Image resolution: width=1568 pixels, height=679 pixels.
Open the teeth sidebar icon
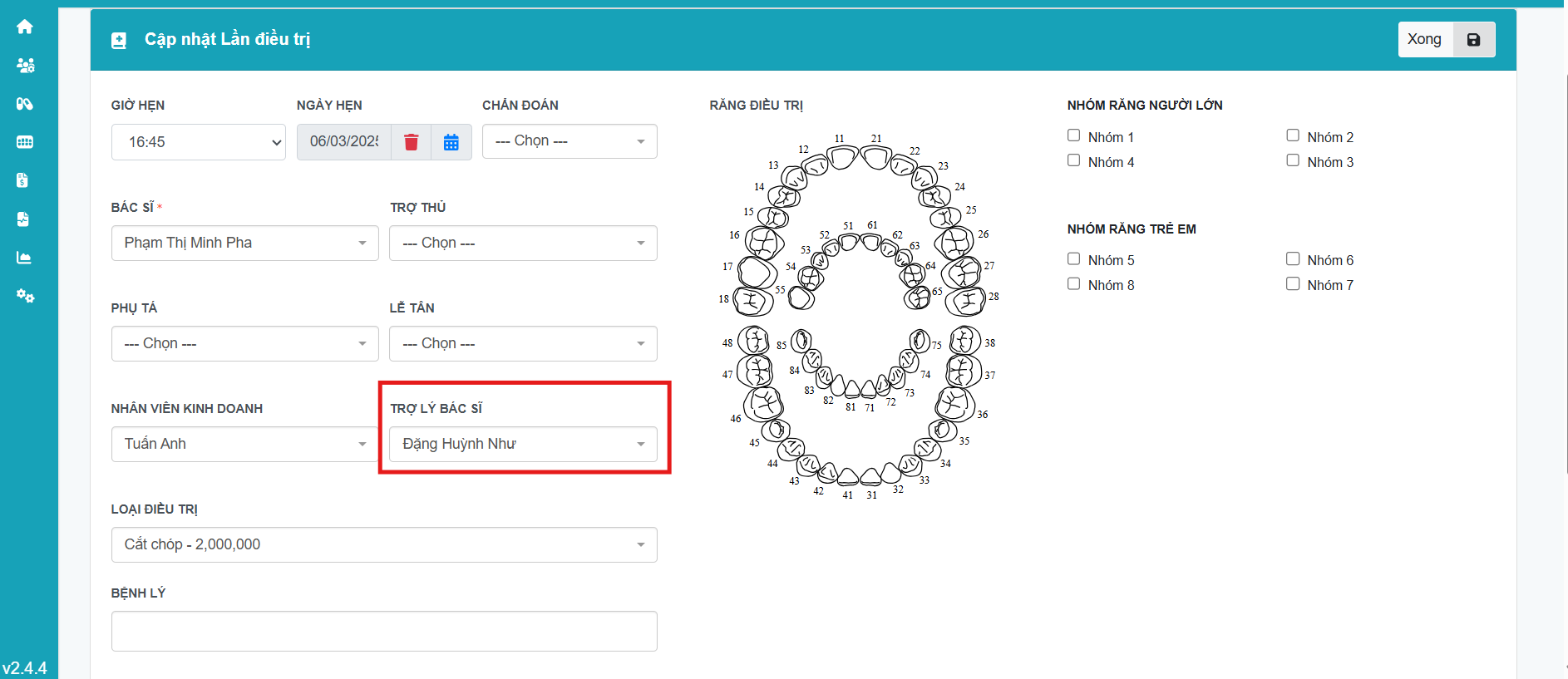click(x=25, y=142)
